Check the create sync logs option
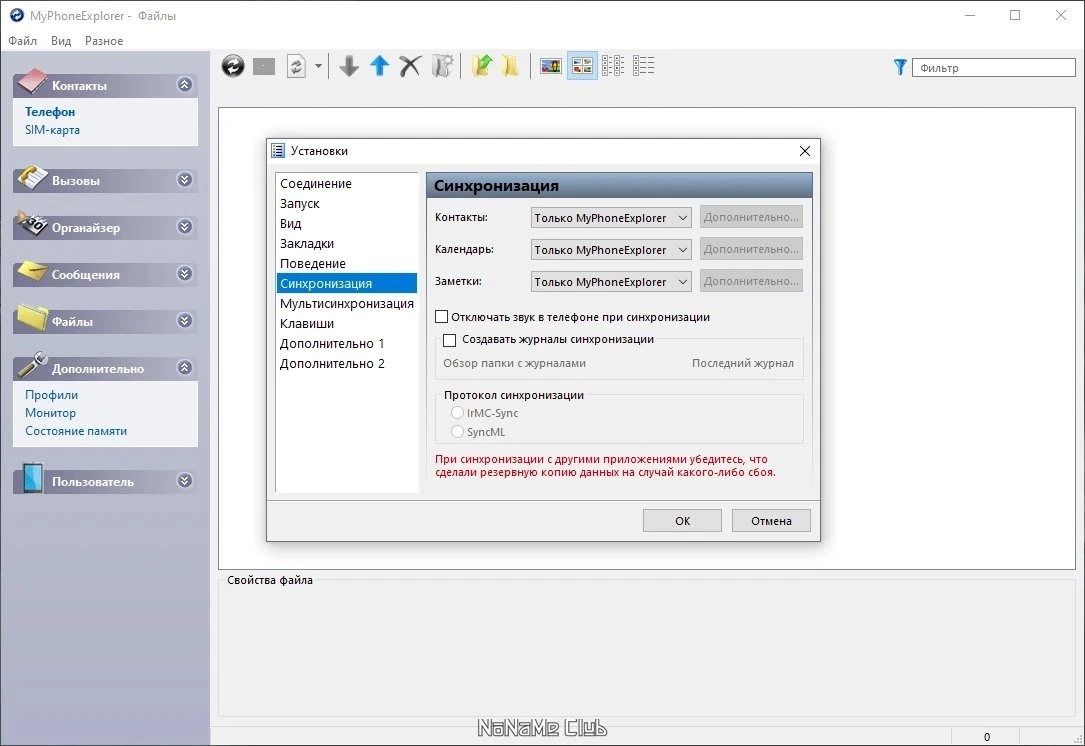1085x746 pixels. click(x=449, y=340)
